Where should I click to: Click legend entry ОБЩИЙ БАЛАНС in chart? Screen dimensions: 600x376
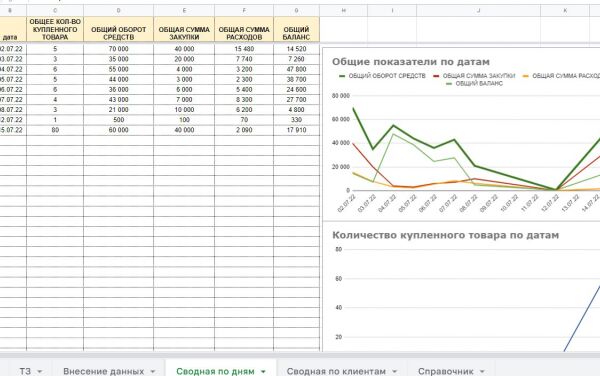[474, 83]
